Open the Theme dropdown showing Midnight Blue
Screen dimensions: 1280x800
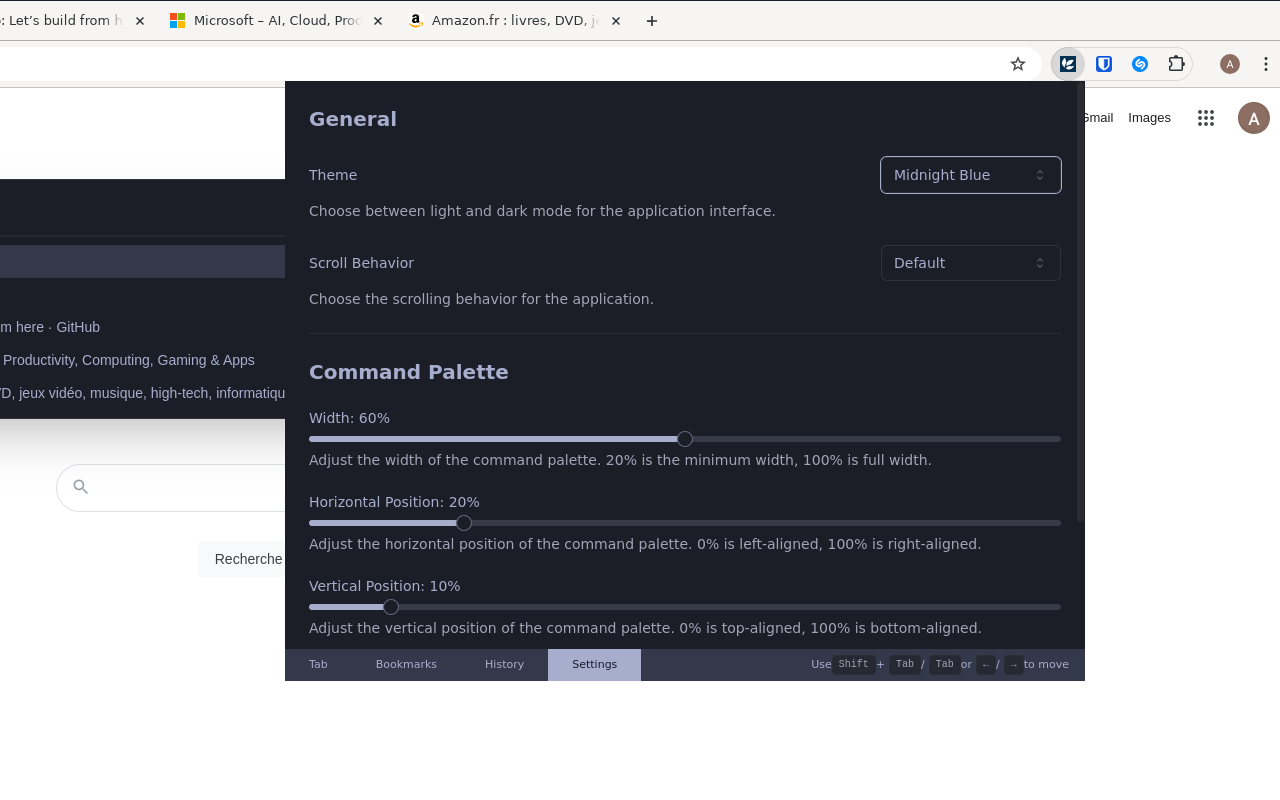970,175
